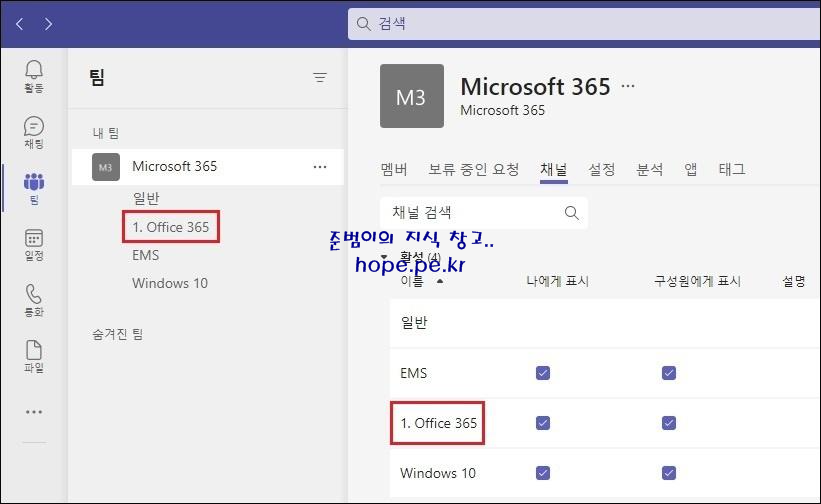
Task: Select Microsoft 365 team in list
Action: click(208, 167)
